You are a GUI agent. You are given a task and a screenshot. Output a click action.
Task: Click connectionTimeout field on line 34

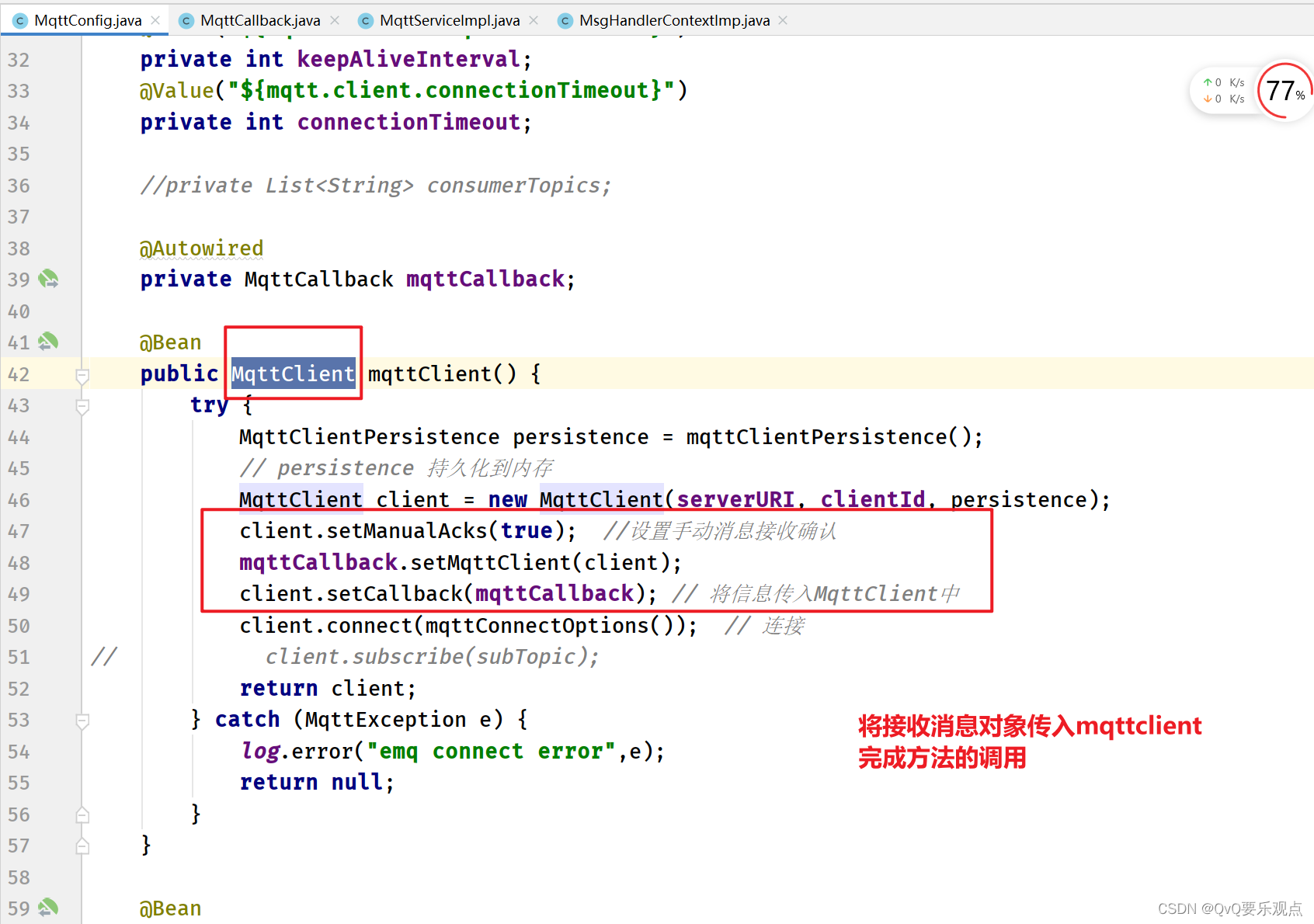point(408,122)
